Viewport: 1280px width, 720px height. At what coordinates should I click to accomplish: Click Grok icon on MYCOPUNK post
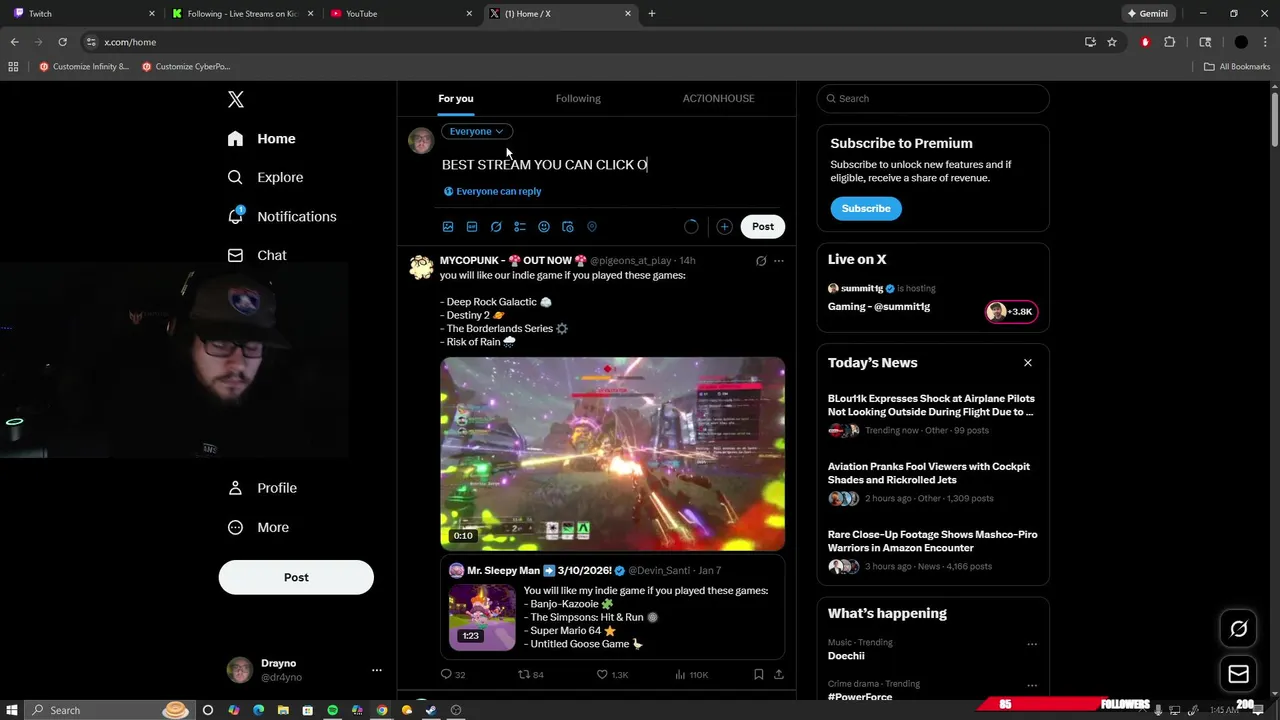(761, 261)
